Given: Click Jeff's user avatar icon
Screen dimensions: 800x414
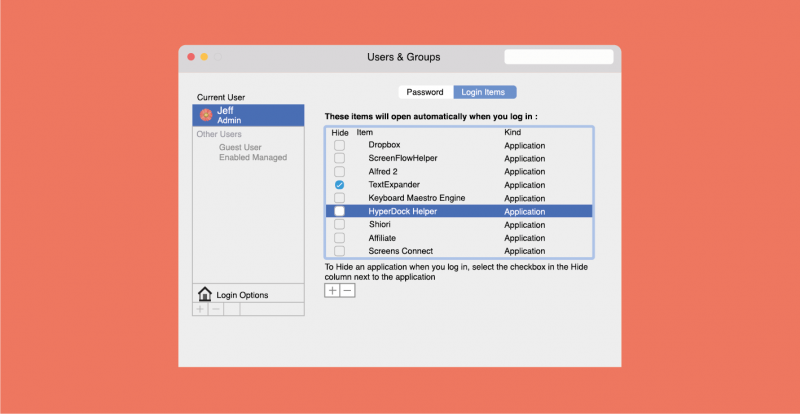Looking at the screenshot, I should click(x=205, y=114).
